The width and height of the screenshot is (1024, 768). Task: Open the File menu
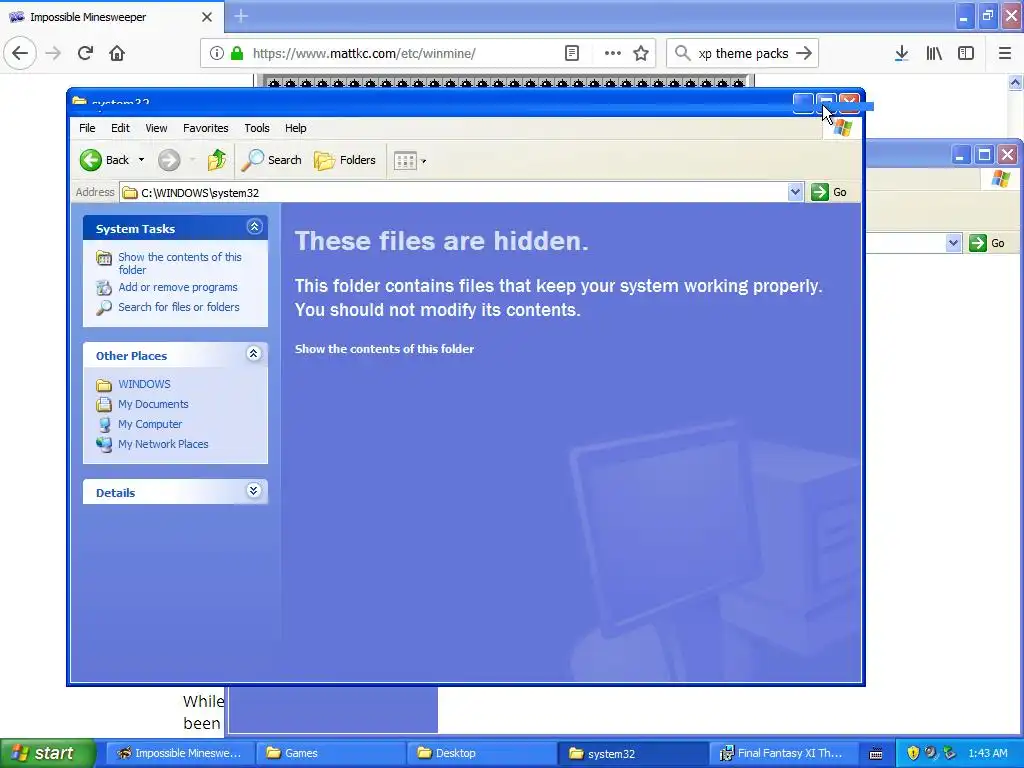point(87,128)
